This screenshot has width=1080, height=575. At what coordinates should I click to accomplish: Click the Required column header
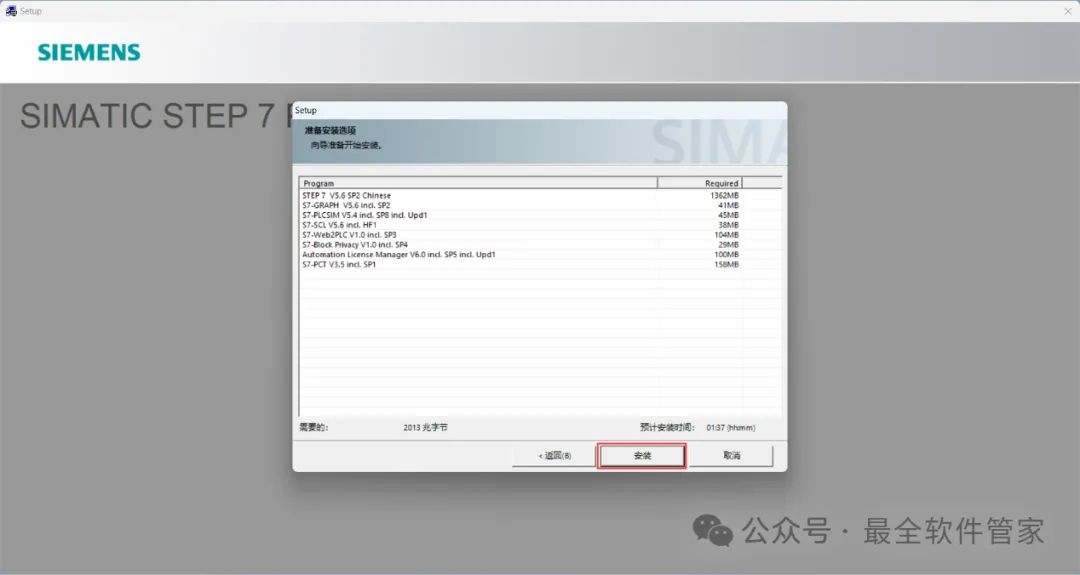pos(700,183)
